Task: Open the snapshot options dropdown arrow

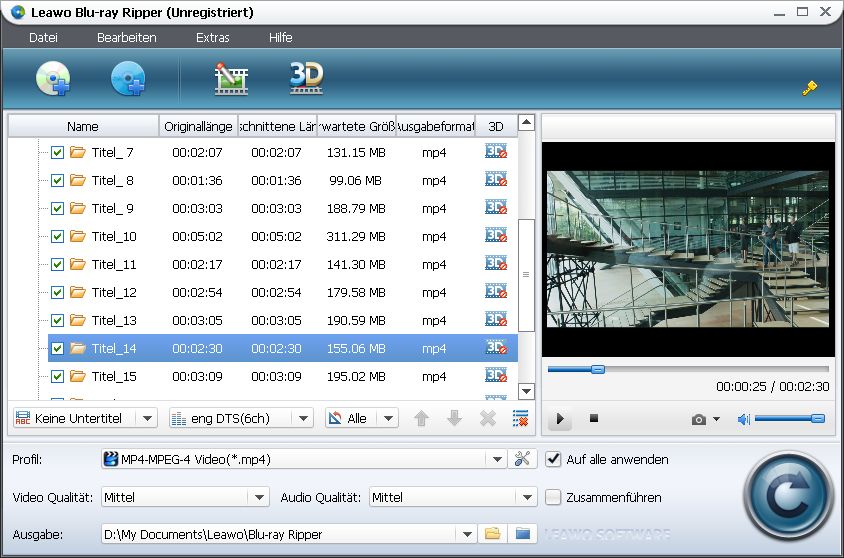Action: click(716, 419)
